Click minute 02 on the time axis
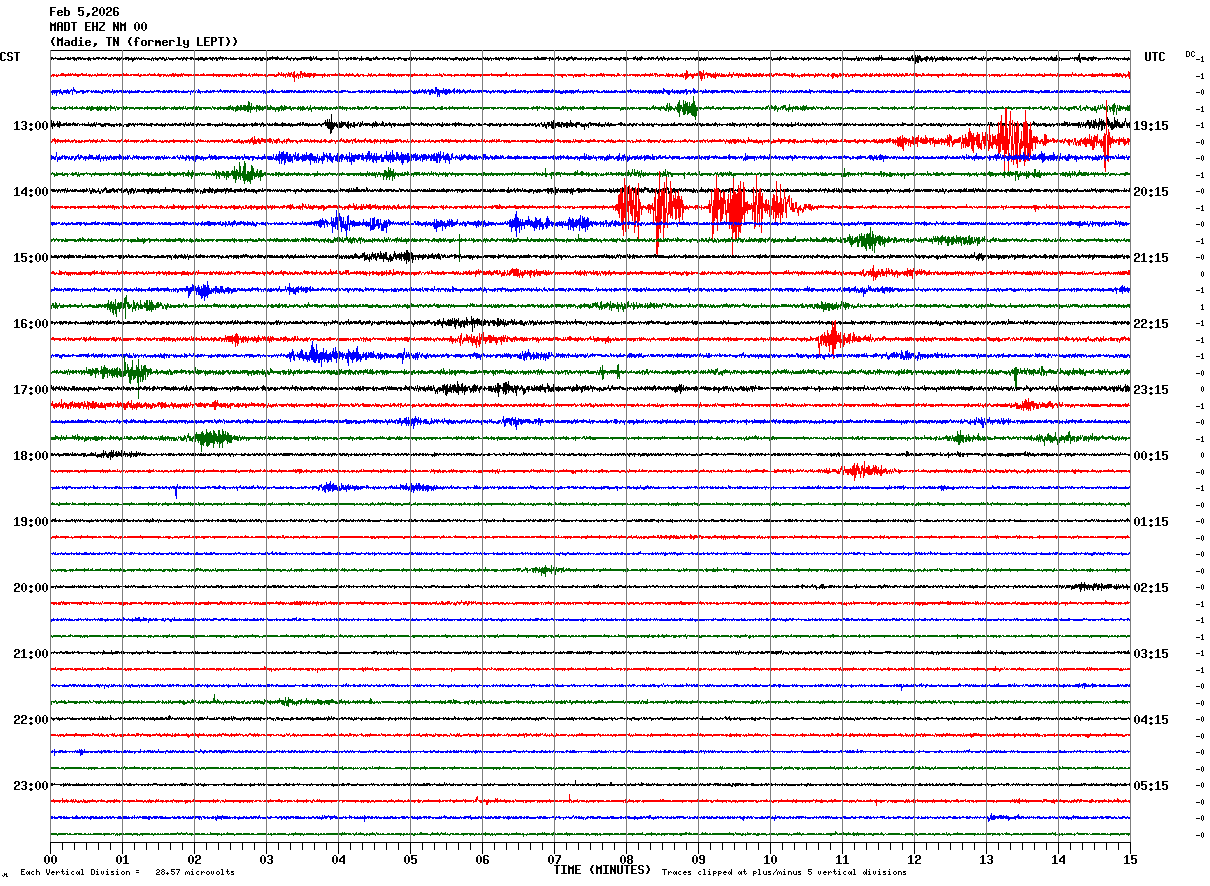 tap(194, 859)
